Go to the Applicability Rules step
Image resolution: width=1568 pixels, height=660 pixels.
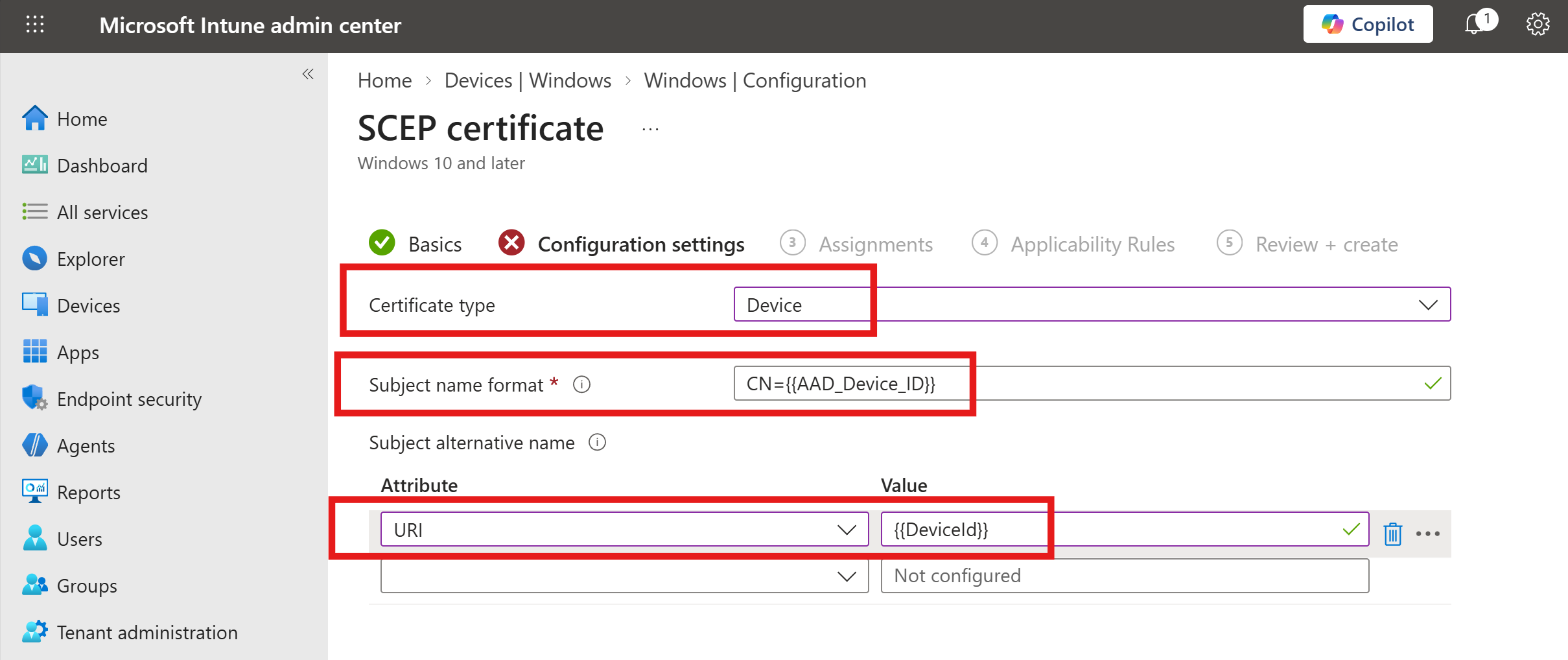[x=1073, y=244]
